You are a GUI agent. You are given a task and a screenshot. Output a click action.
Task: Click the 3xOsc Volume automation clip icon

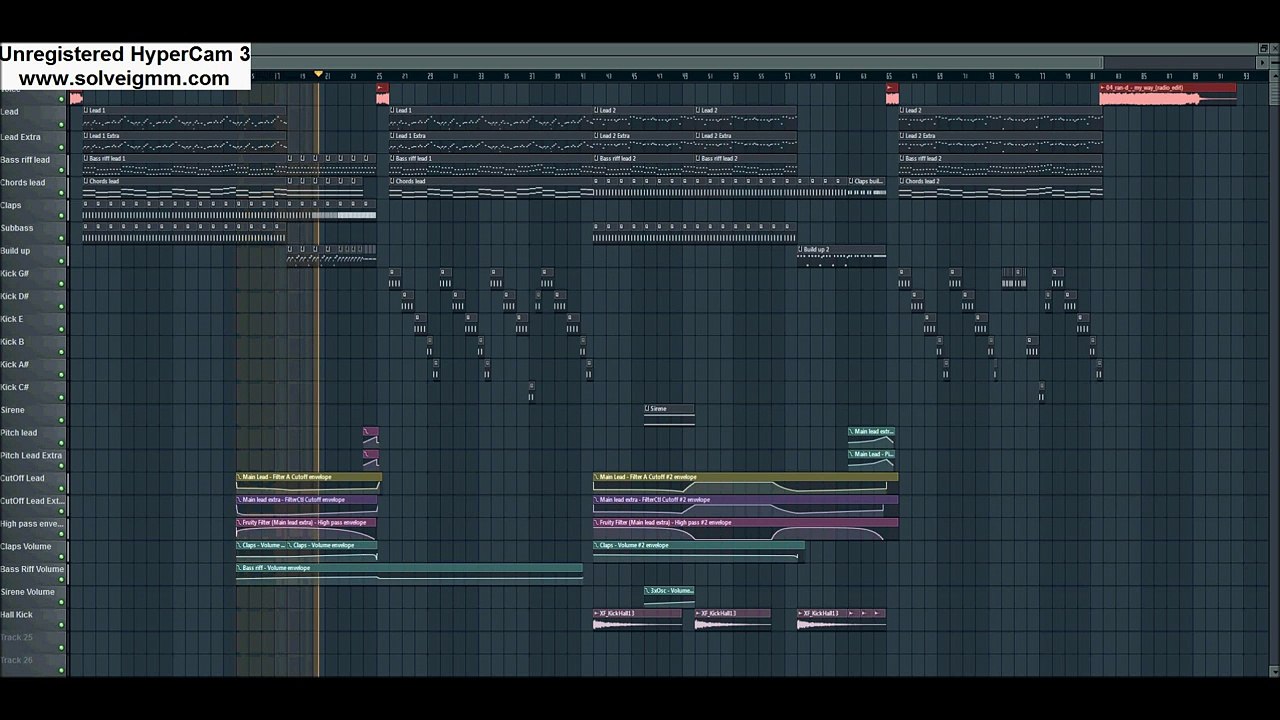(x=648, y=591)
